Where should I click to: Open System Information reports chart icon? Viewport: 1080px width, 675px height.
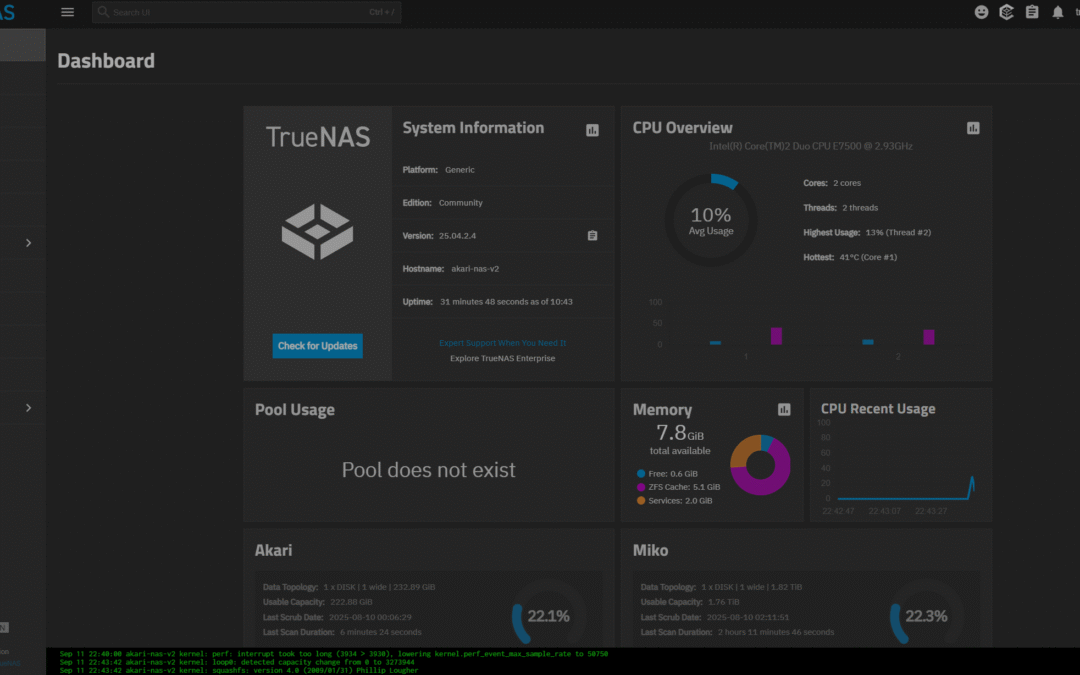click(x=592, y=130)
